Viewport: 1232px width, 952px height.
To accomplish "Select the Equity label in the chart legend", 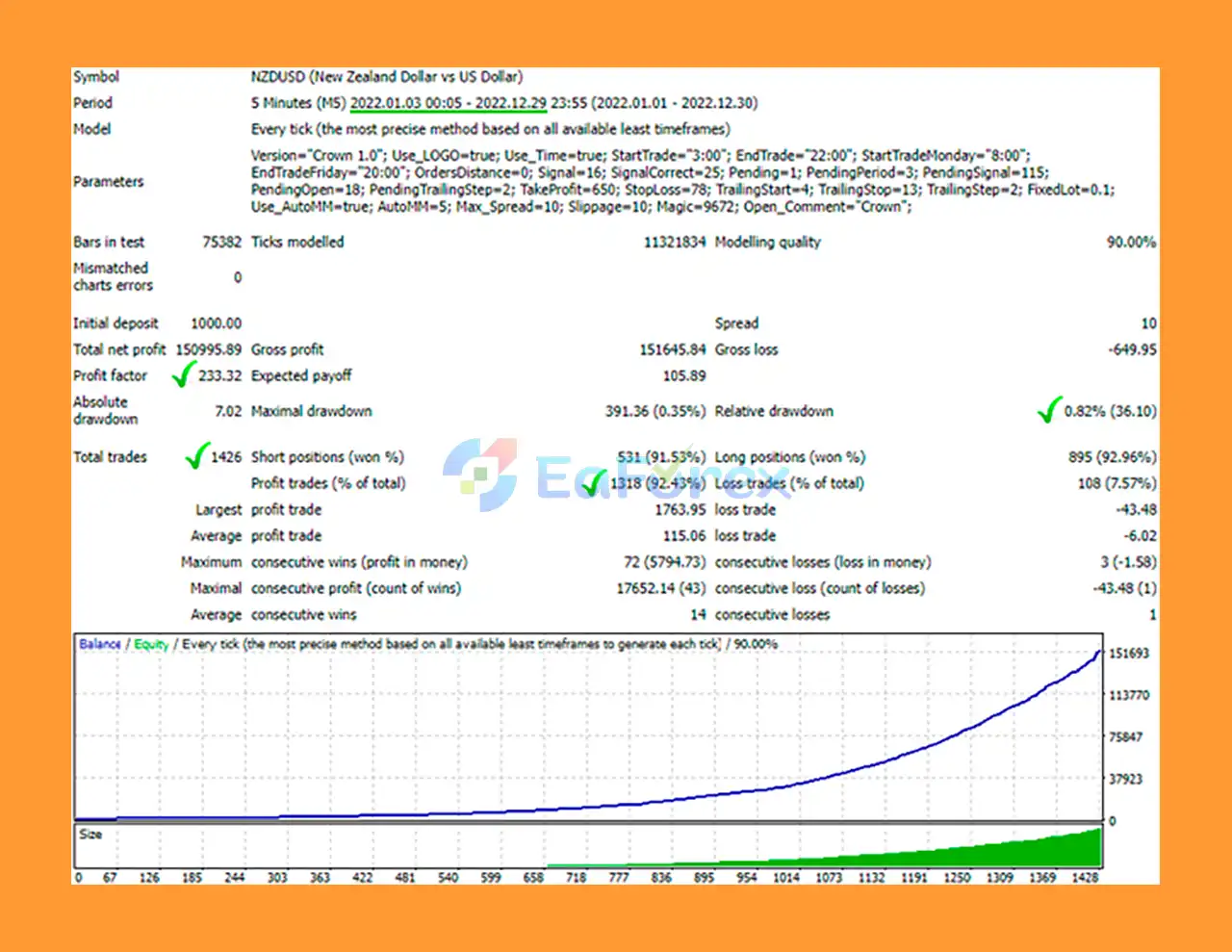I will pyautogui.click(x=151, y=644).
